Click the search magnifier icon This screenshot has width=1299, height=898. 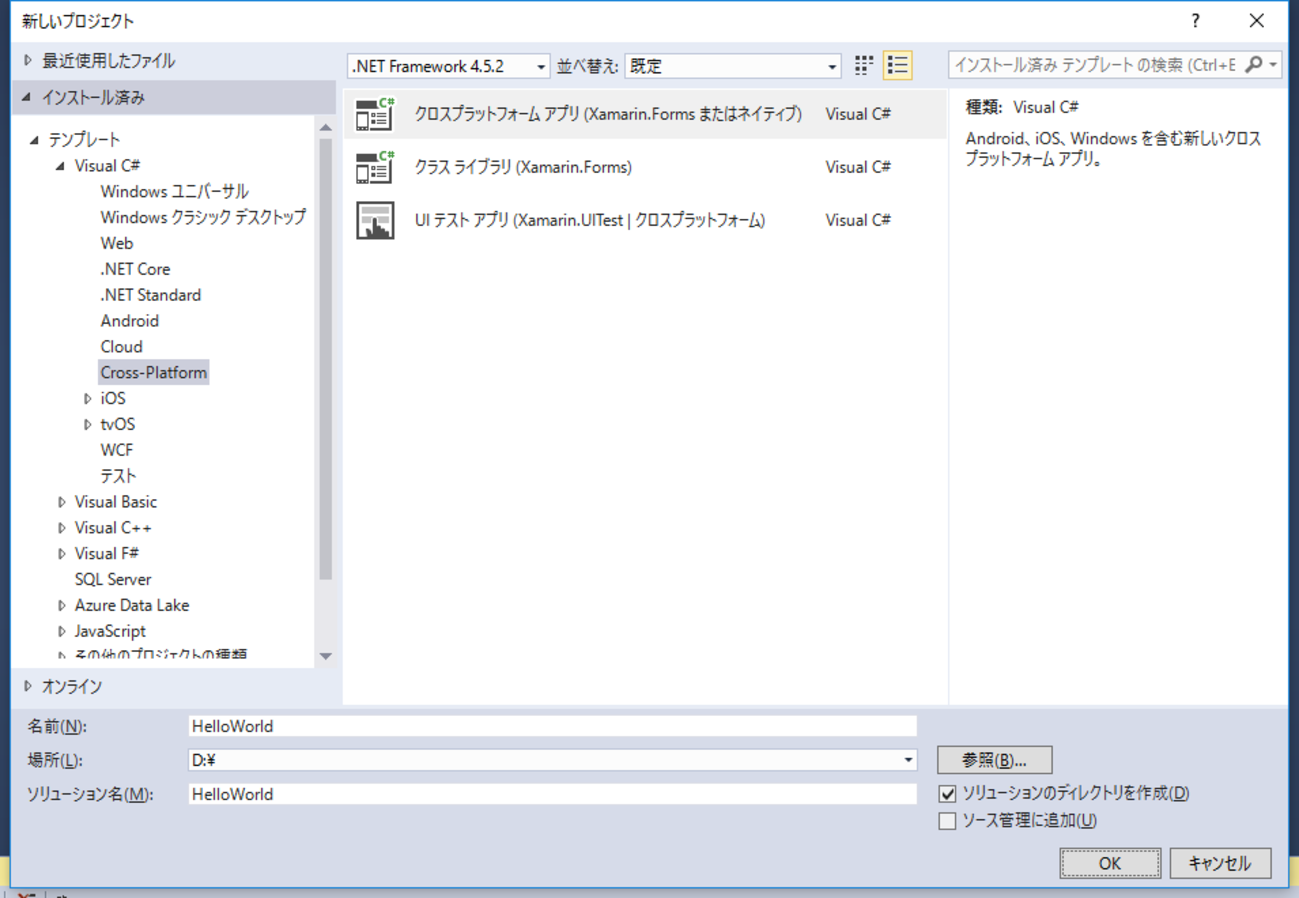[x=1253, y=65]
